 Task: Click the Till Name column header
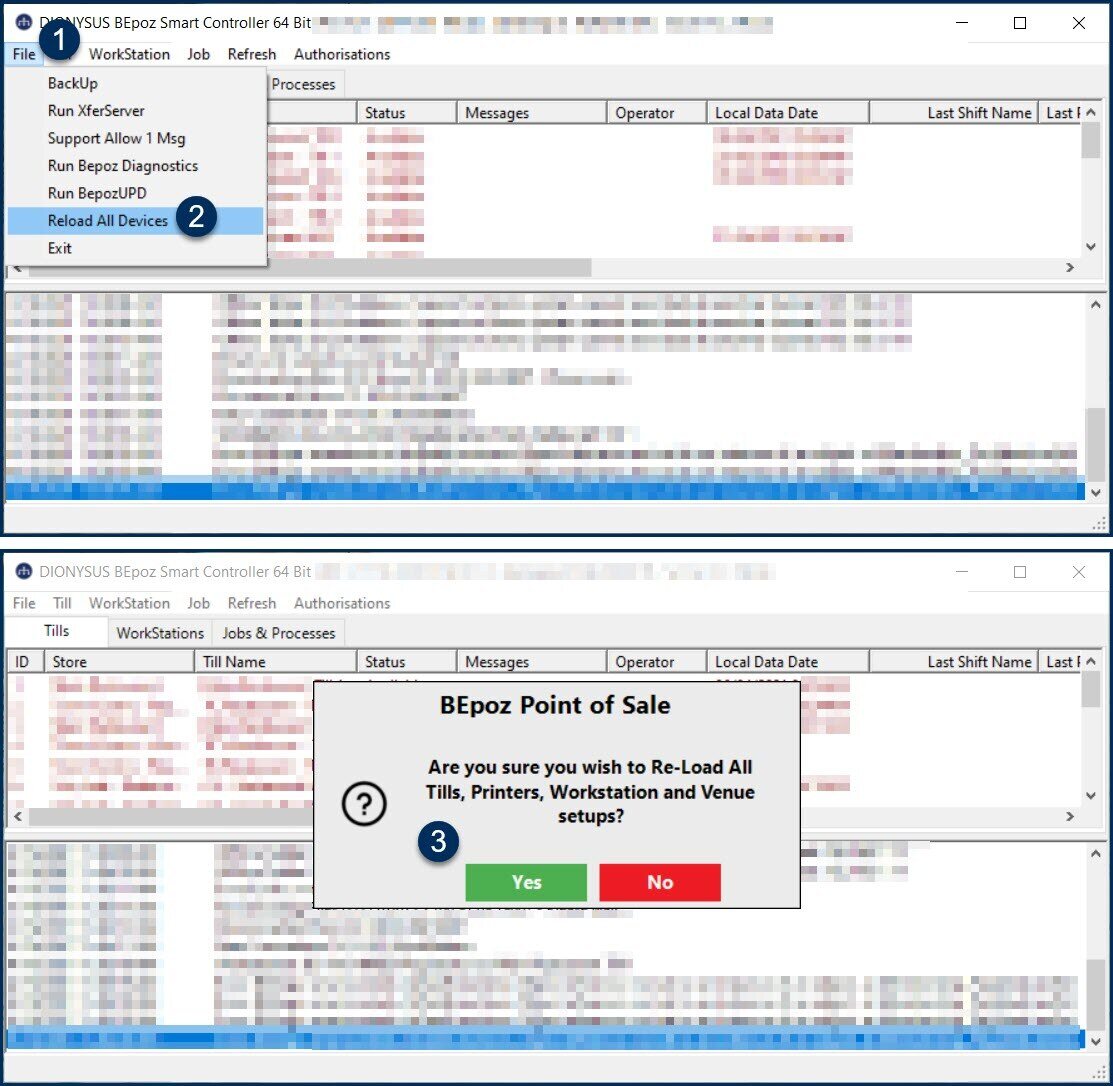coord(234,662)
